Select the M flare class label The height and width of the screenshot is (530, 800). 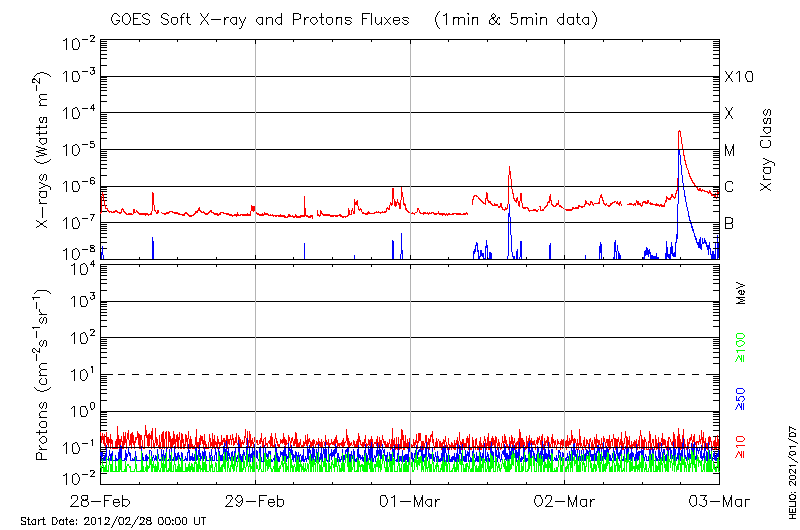click(x=730, y=150)
